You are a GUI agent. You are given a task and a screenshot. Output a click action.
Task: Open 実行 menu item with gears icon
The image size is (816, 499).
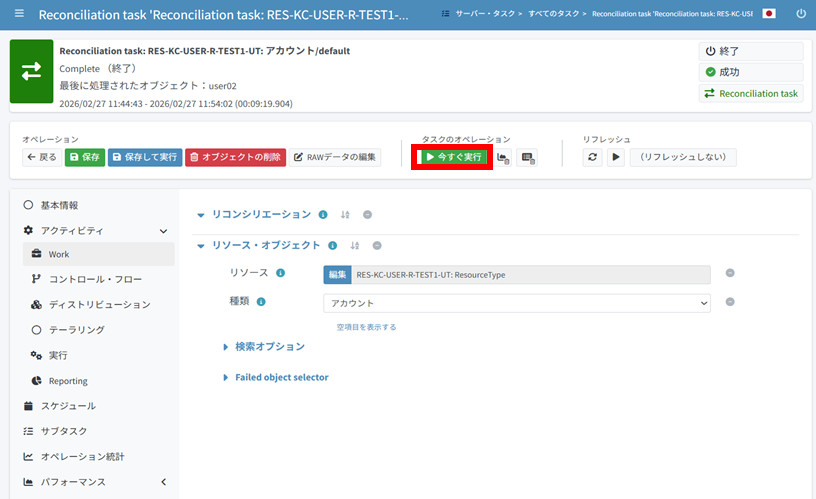coord(58,355)
